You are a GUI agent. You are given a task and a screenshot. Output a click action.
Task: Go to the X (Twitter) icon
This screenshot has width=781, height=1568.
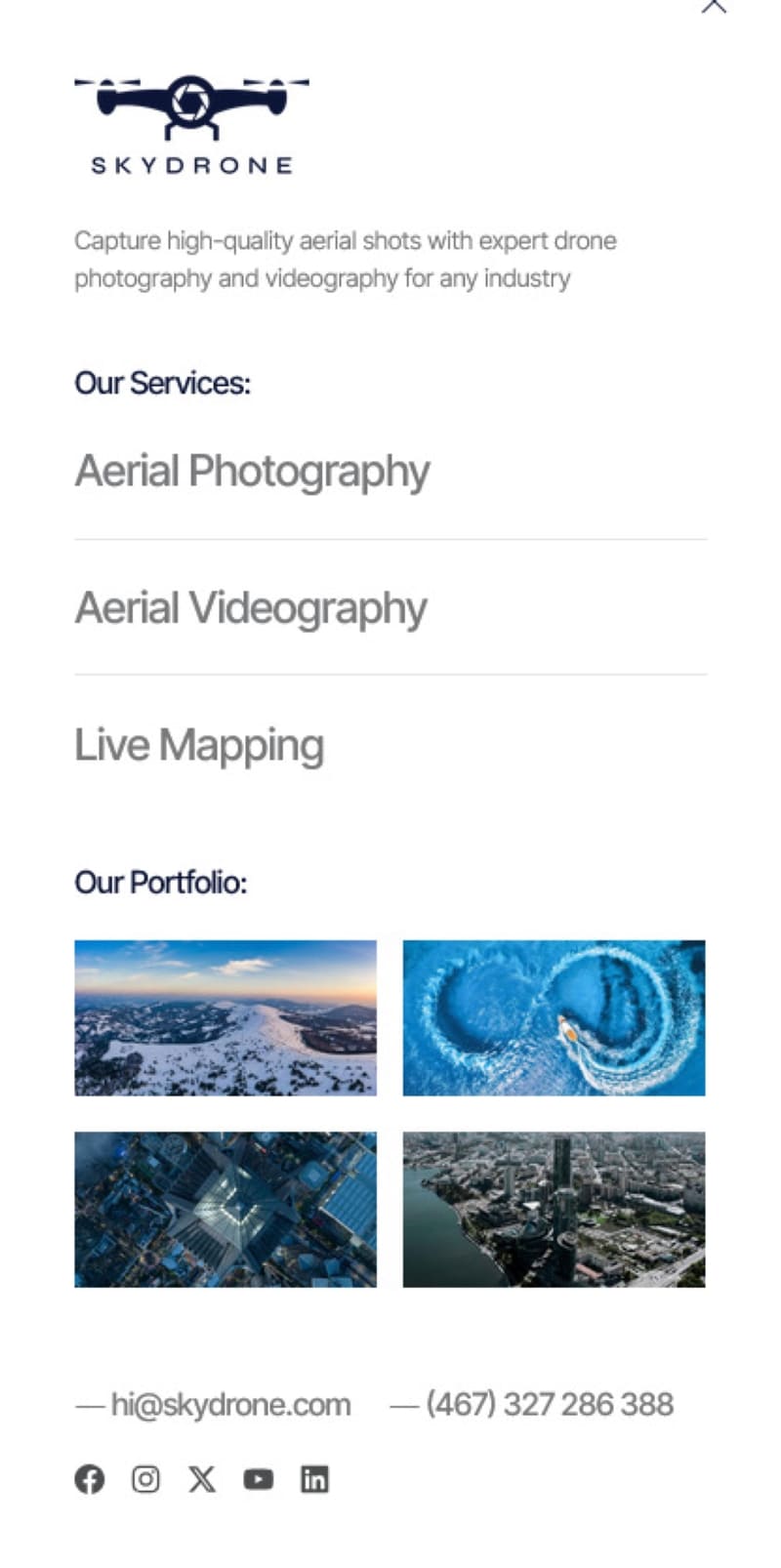pos(202,1479)
